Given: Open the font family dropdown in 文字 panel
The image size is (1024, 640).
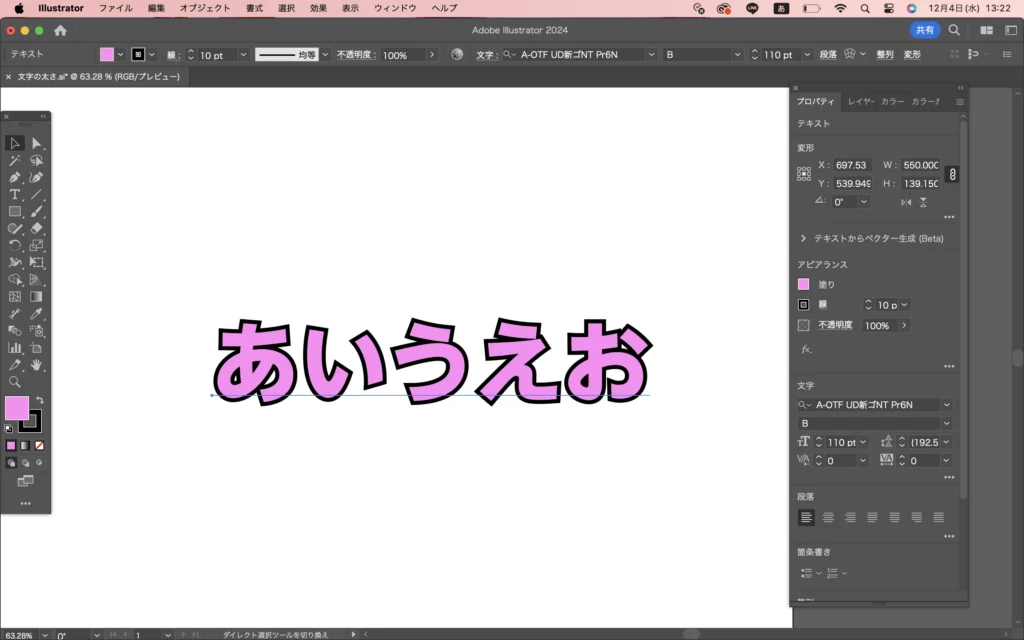Looking at the screenshot, I should (x=946, y=405).
